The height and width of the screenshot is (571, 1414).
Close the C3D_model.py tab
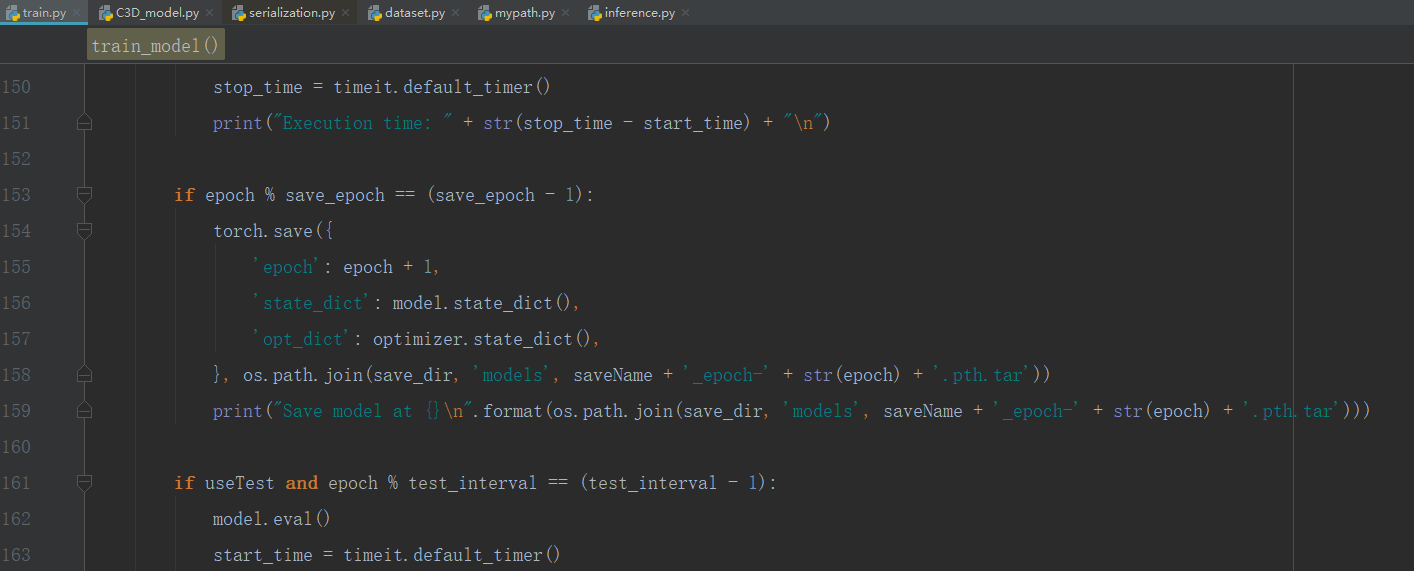click(x=210, y=14)
